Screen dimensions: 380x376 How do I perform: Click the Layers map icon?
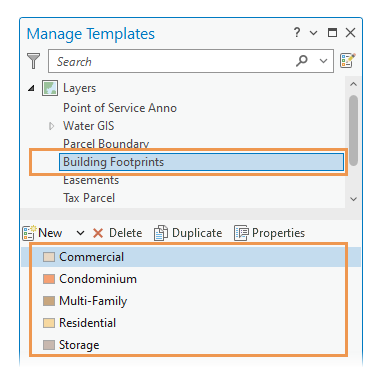[50, 88]
